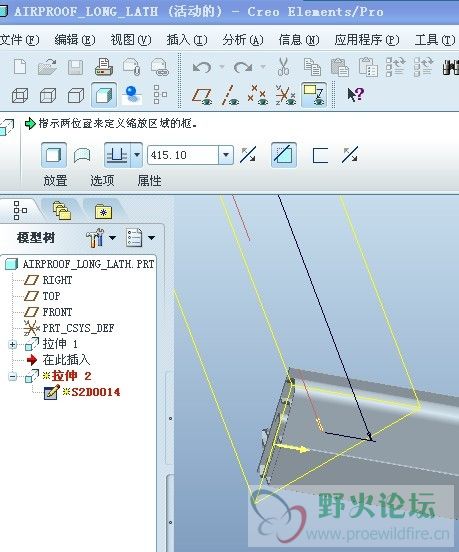The image size is (459, 552).
Task: Click the depth value field 415.10
Action: pos(183,155)
